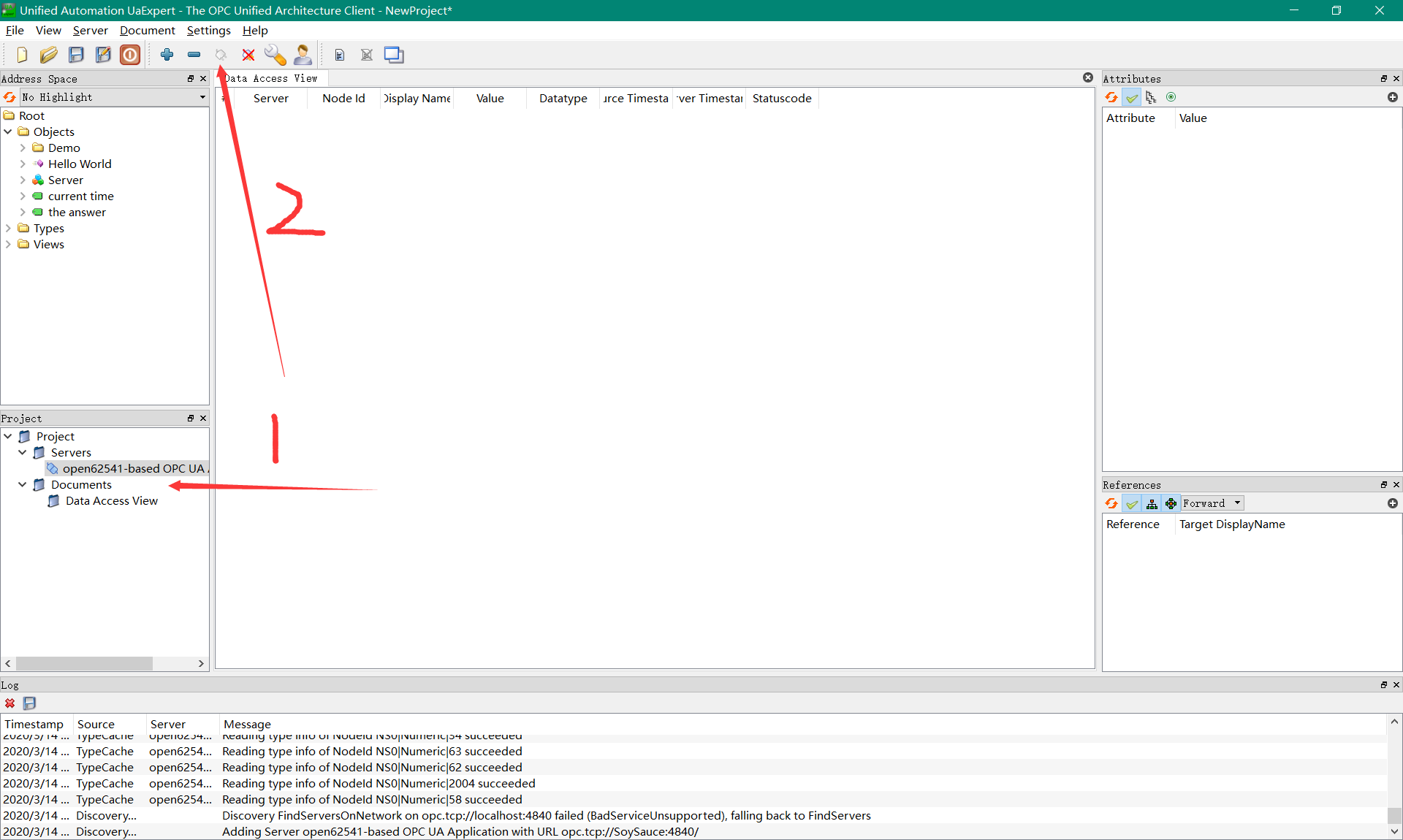Open the Settings menu
The width and height of the screenshot is (1403, 840).
point(208,30)
